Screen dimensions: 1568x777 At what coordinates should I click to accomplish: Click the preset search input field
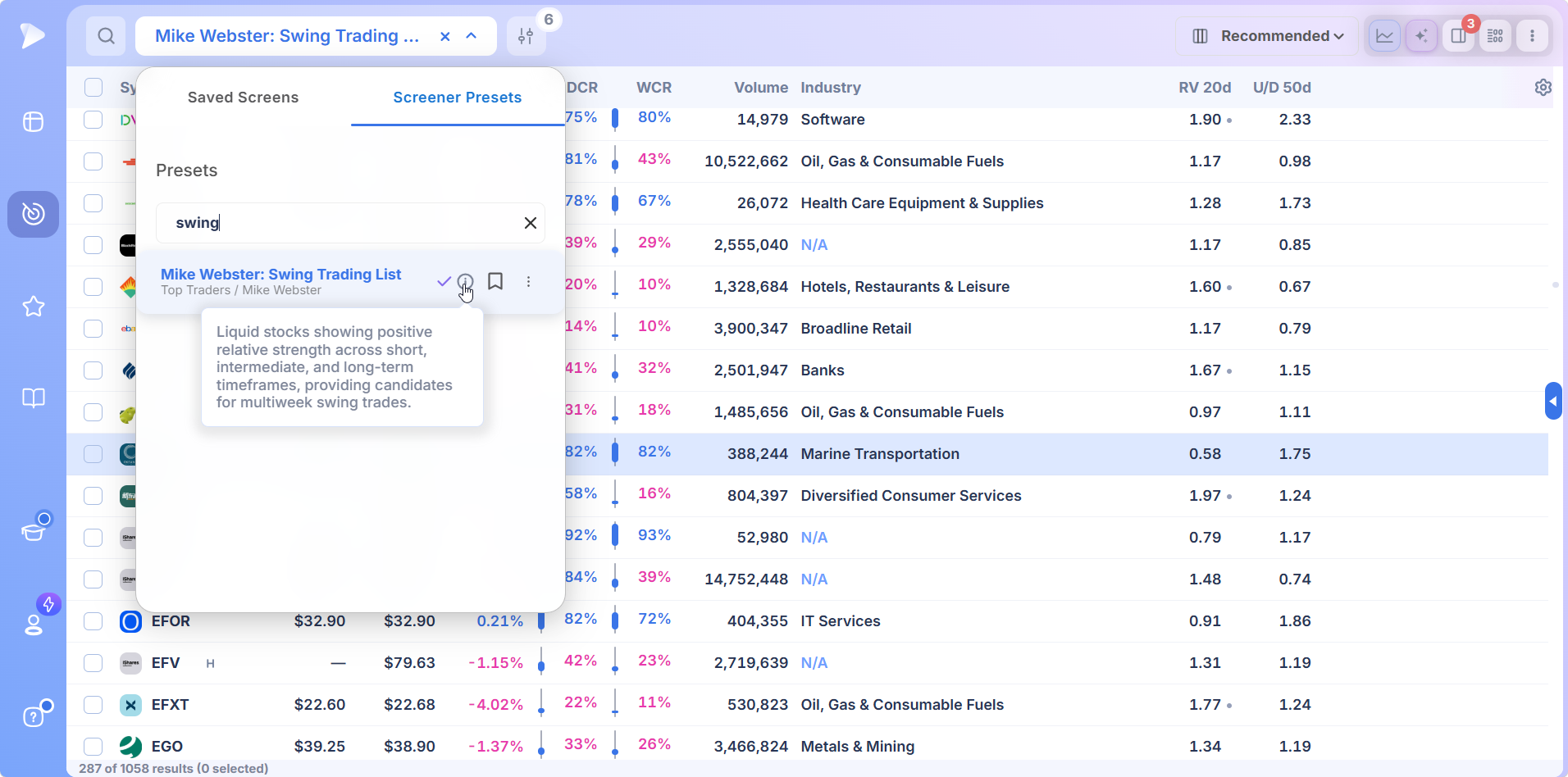point(350,223)
